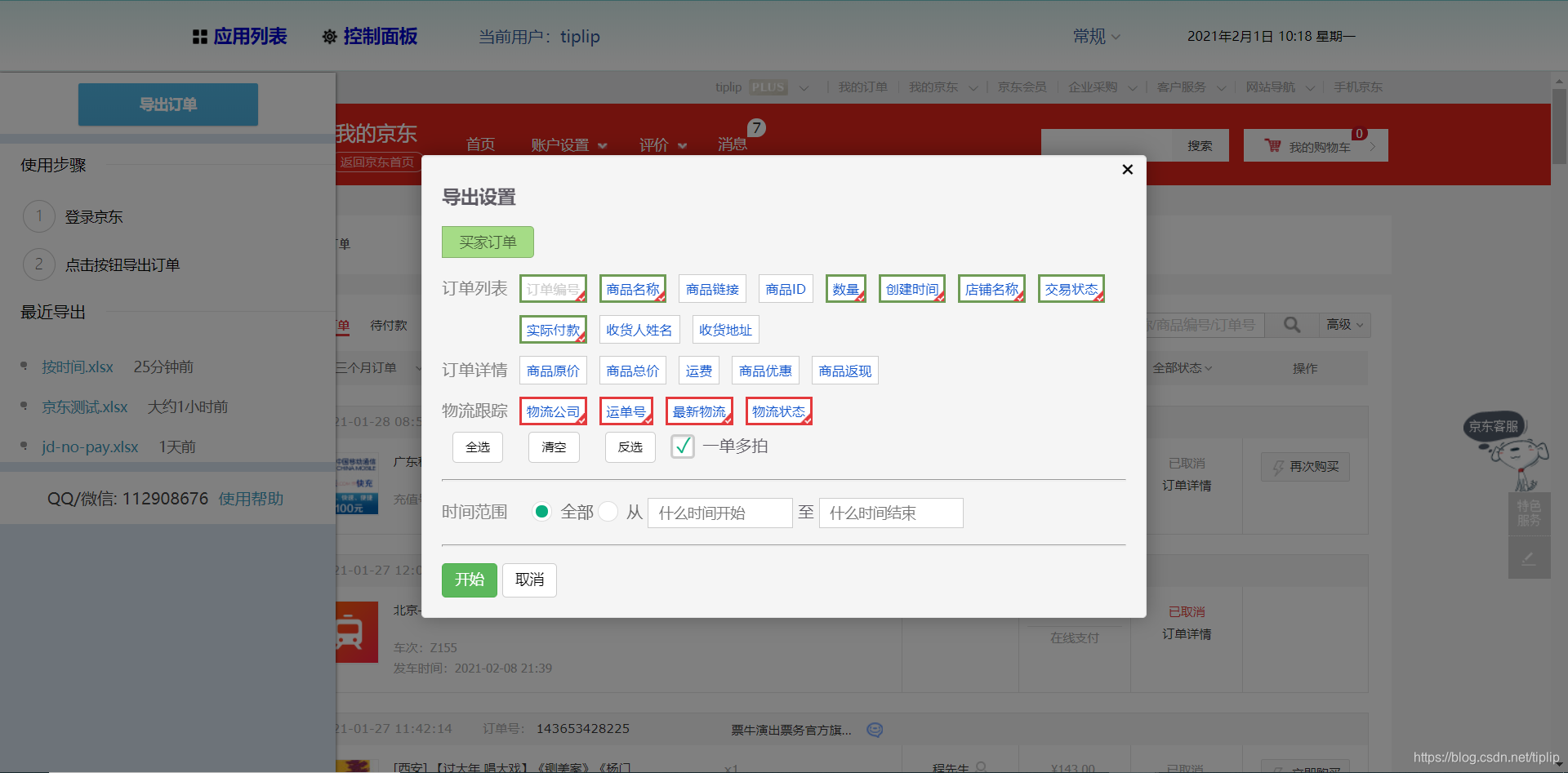1568x773 pixels.
Task: Click the start time input field
Action: coord(720,513)
